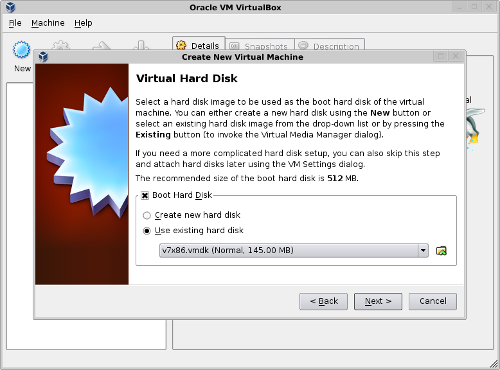Click the VirtualBox logo in main title bar
The image size is (500, 370).
pos(11,7)
